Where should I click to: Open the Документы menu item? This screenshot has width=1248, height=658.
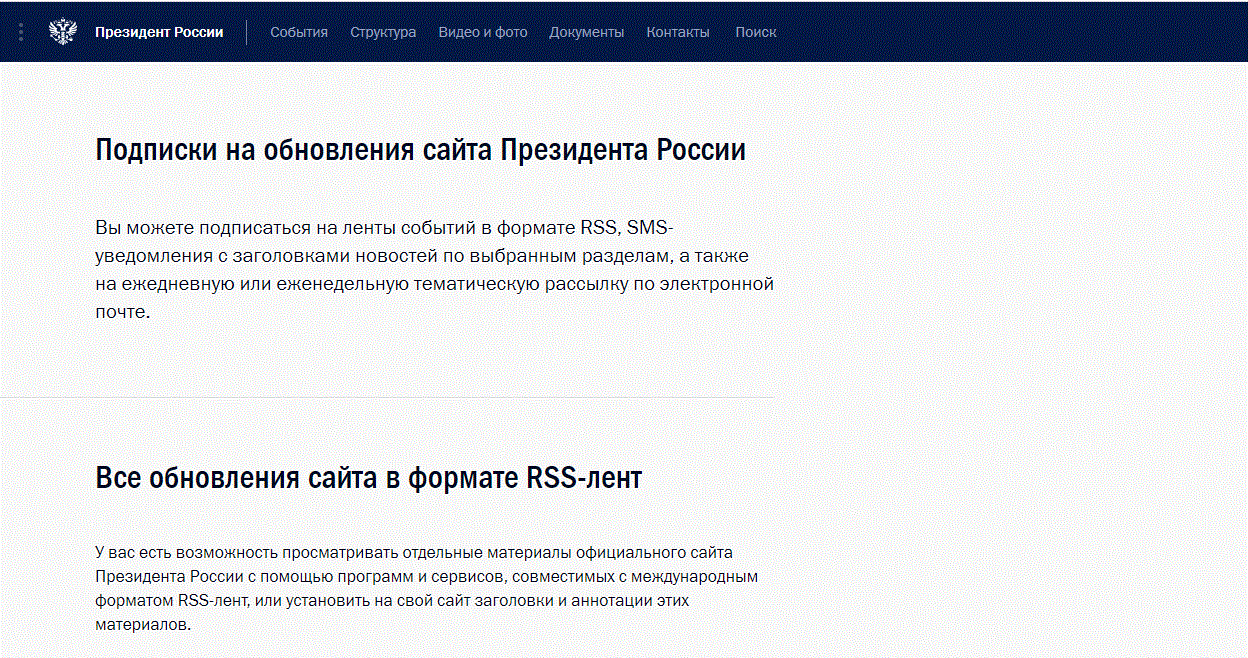tap(586, 32)
